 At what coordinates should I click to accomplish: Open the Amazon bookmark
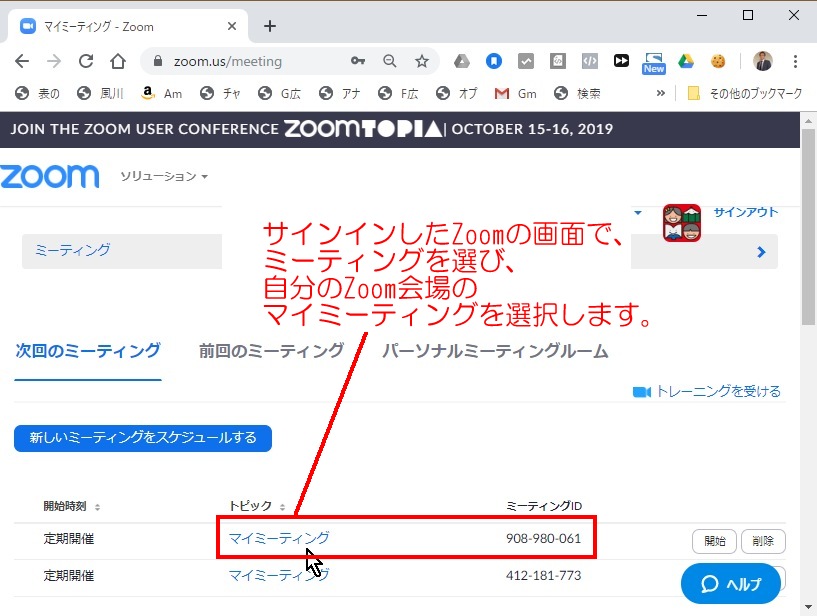click(162, 93)
